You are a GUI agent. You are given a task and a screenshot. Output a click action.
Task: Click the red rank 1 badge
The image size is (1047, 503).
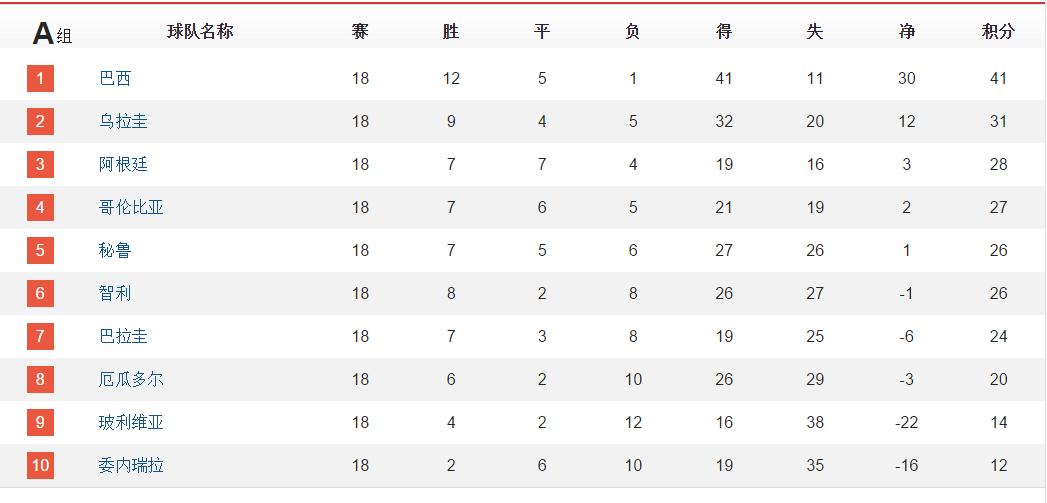pyautogui.click(x=40, y=78)
